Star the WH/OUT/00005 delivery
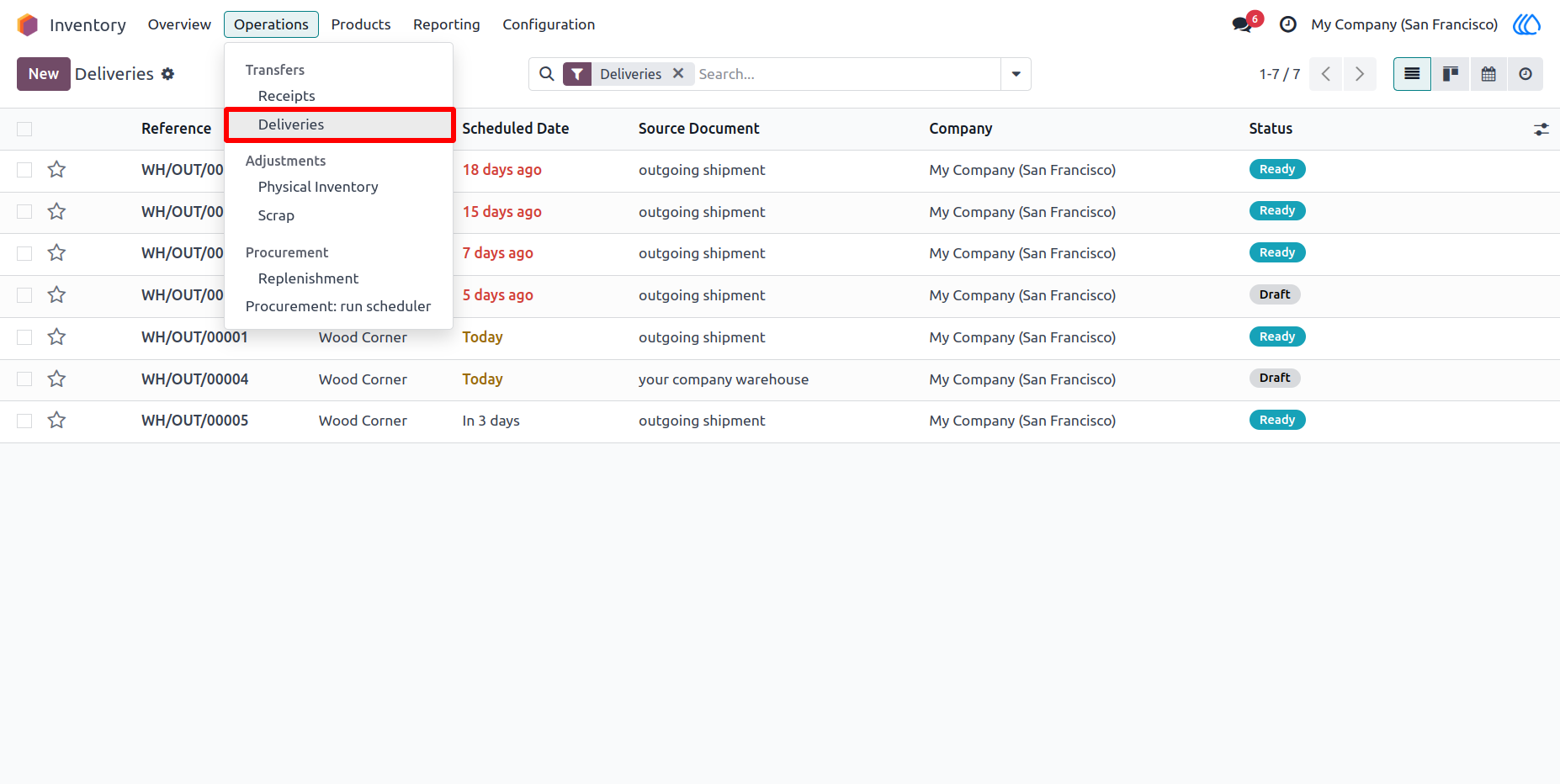The image size is (1560, 784). pyautogui.click(x=56, y=421)
